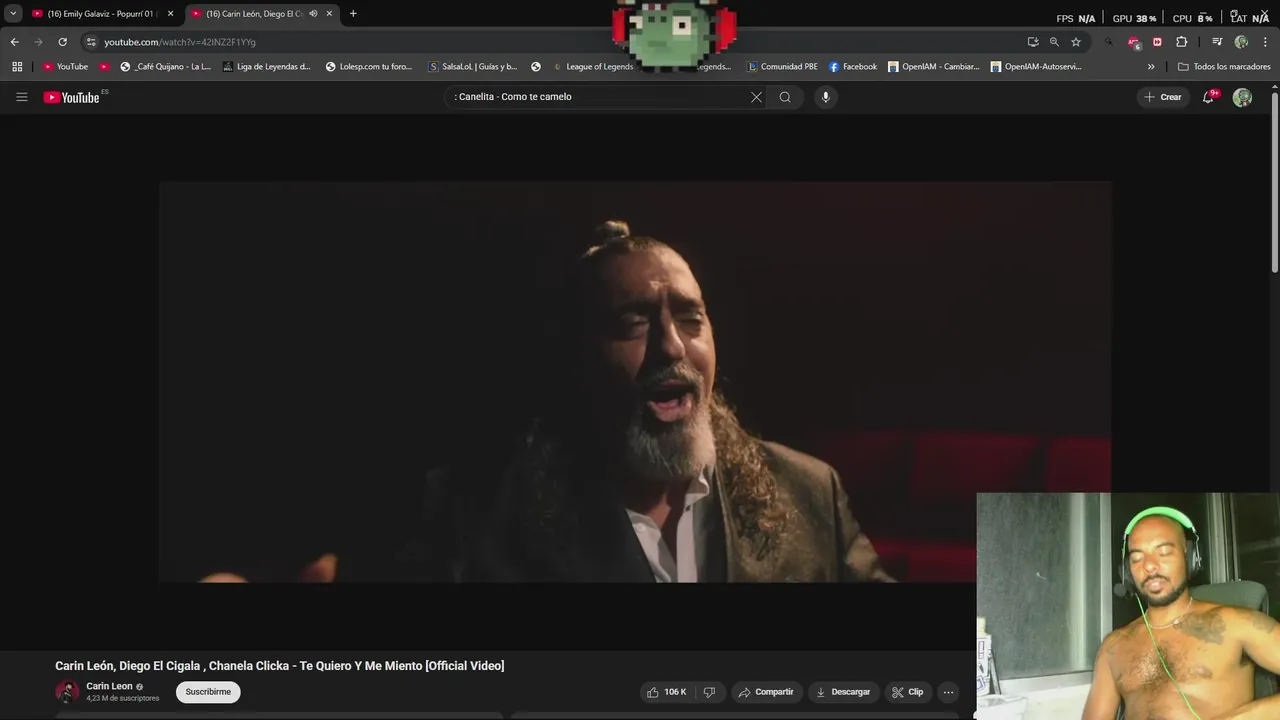Expand hidden bookmarks with double chevron
Screen dimensions: 1280x720
click(x=1151, y=67)
